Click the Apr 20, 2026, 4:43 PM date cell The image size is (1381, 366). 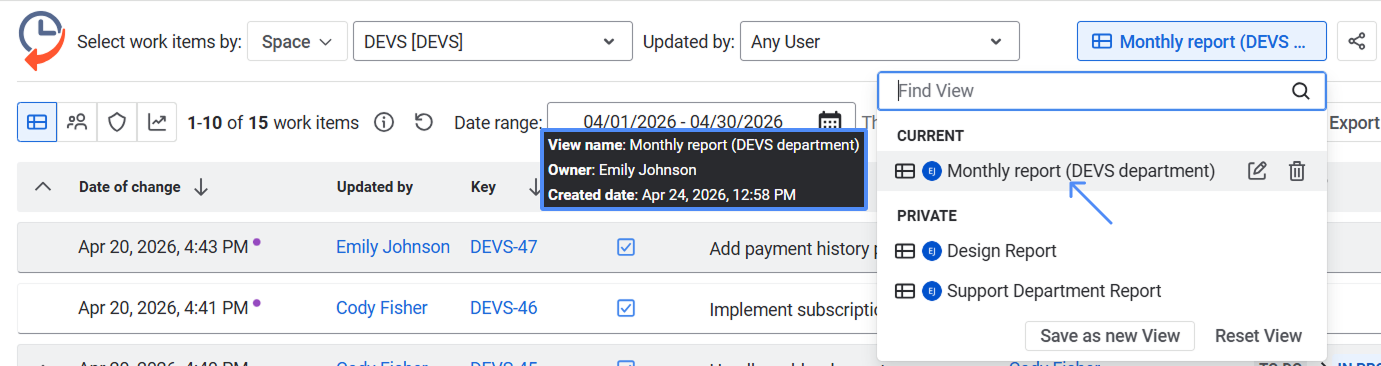point(163,247)
